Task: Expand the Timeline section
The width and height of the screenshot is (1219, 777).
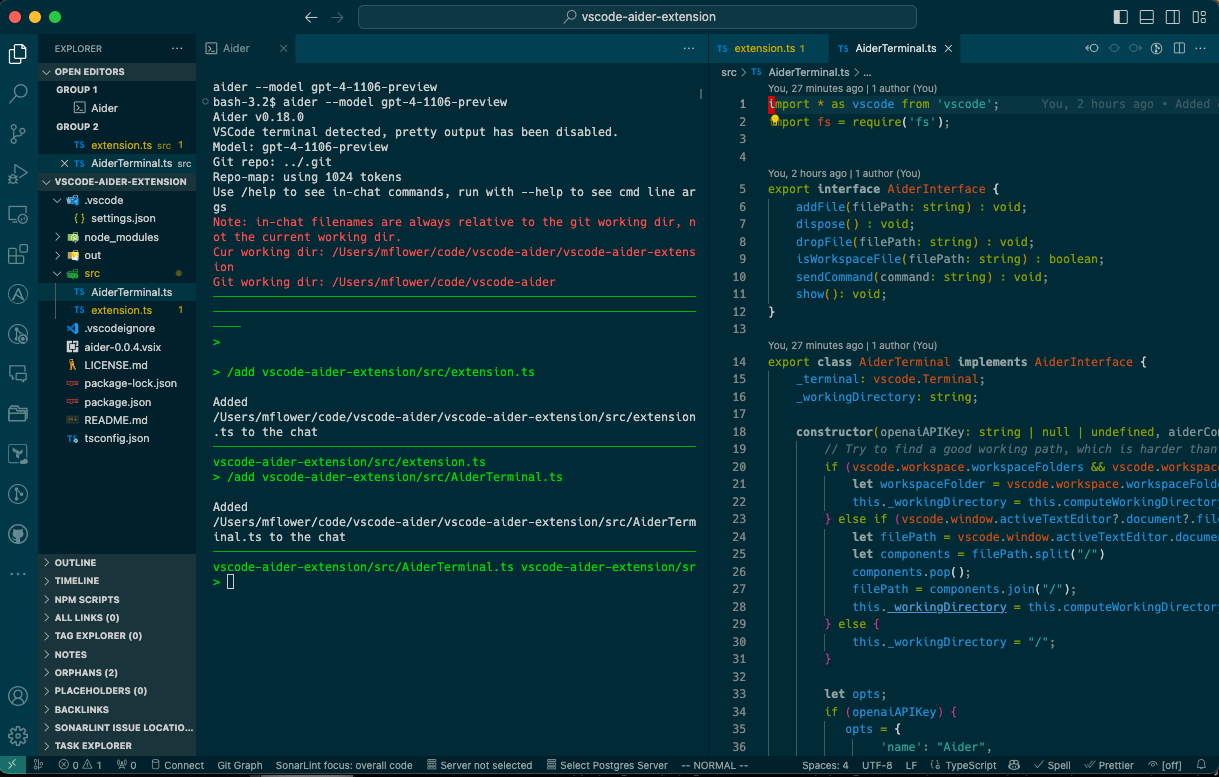Action: (x=117, y=581)
